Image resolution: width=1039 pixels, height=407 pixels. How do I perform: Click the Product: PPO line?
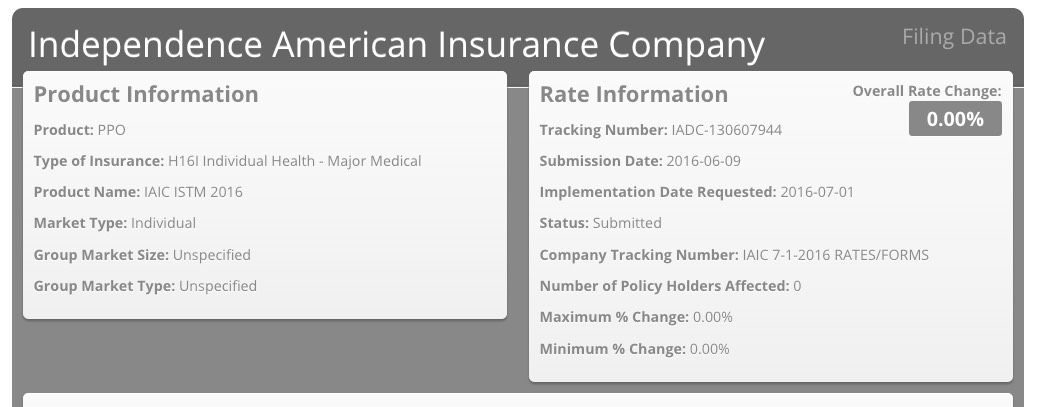[x=80, y=130]
